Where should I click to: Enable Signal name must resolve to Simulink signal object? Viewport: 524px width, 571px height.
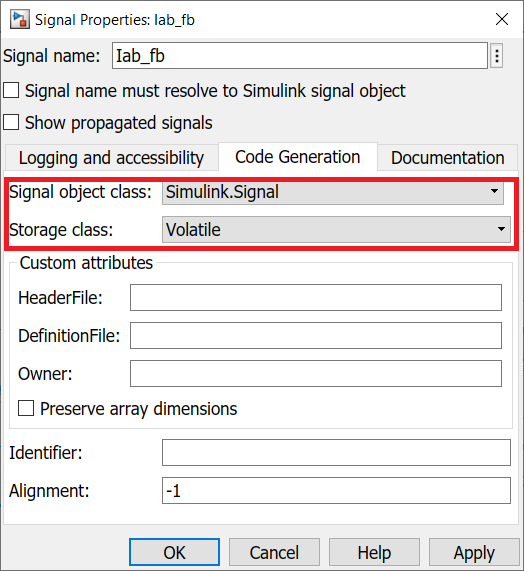[x=11, y=90]
